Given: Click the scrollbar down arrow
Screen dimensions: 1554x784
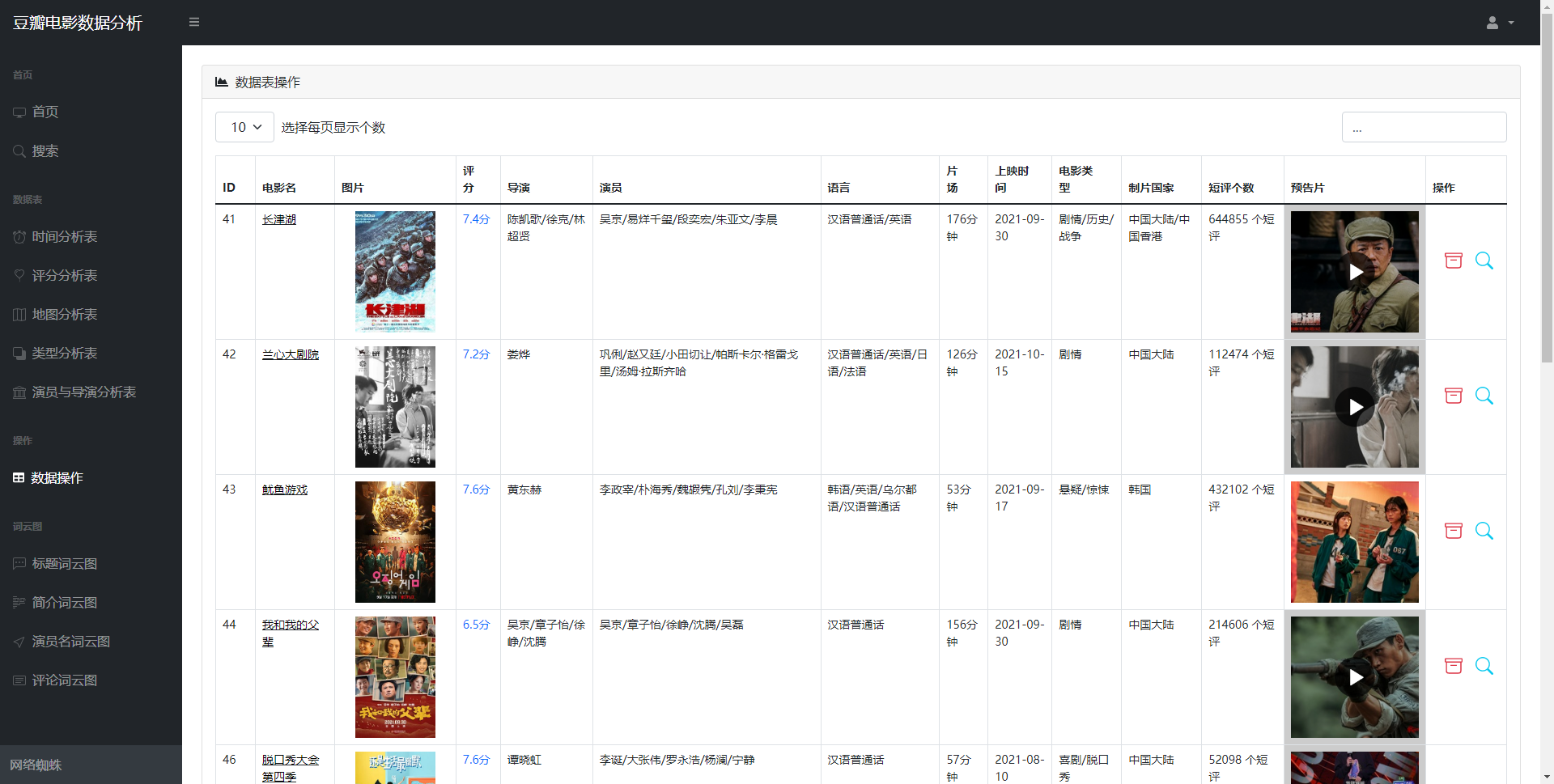Looking at the screenshot, I should pos(1547,777).
